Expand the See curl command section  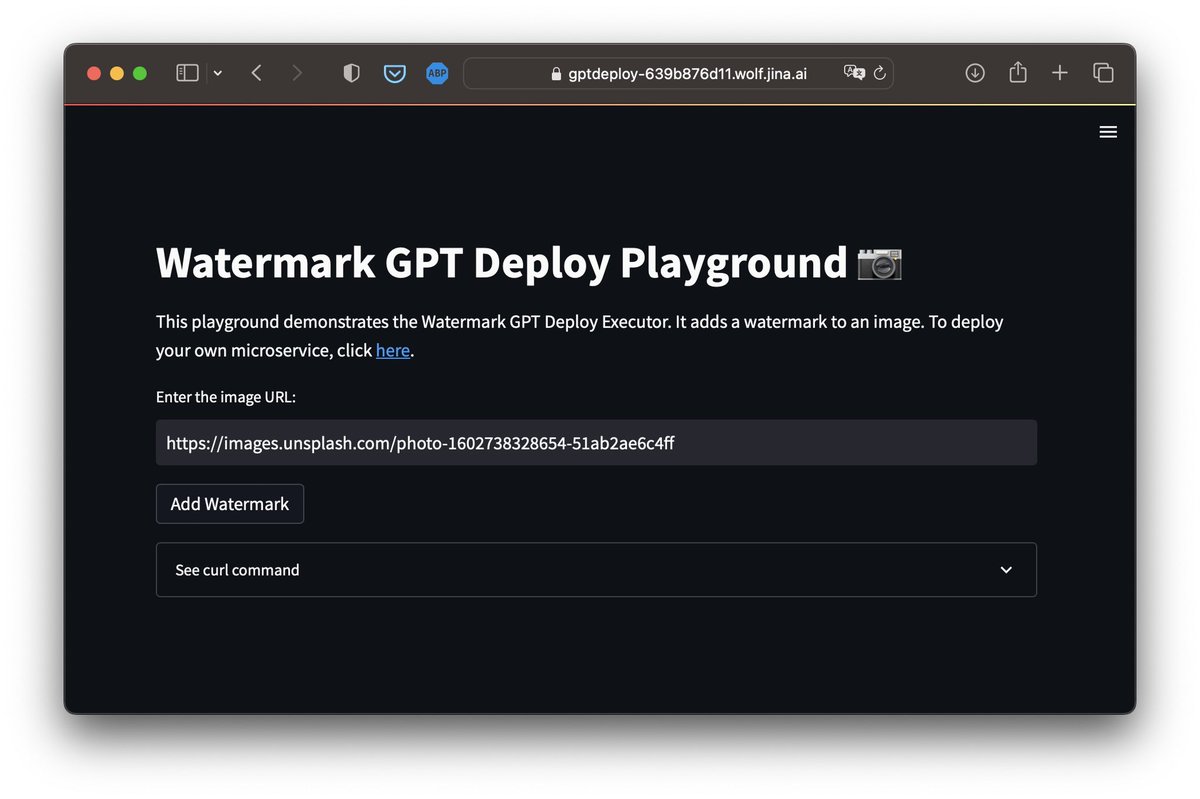click(237, 569)
